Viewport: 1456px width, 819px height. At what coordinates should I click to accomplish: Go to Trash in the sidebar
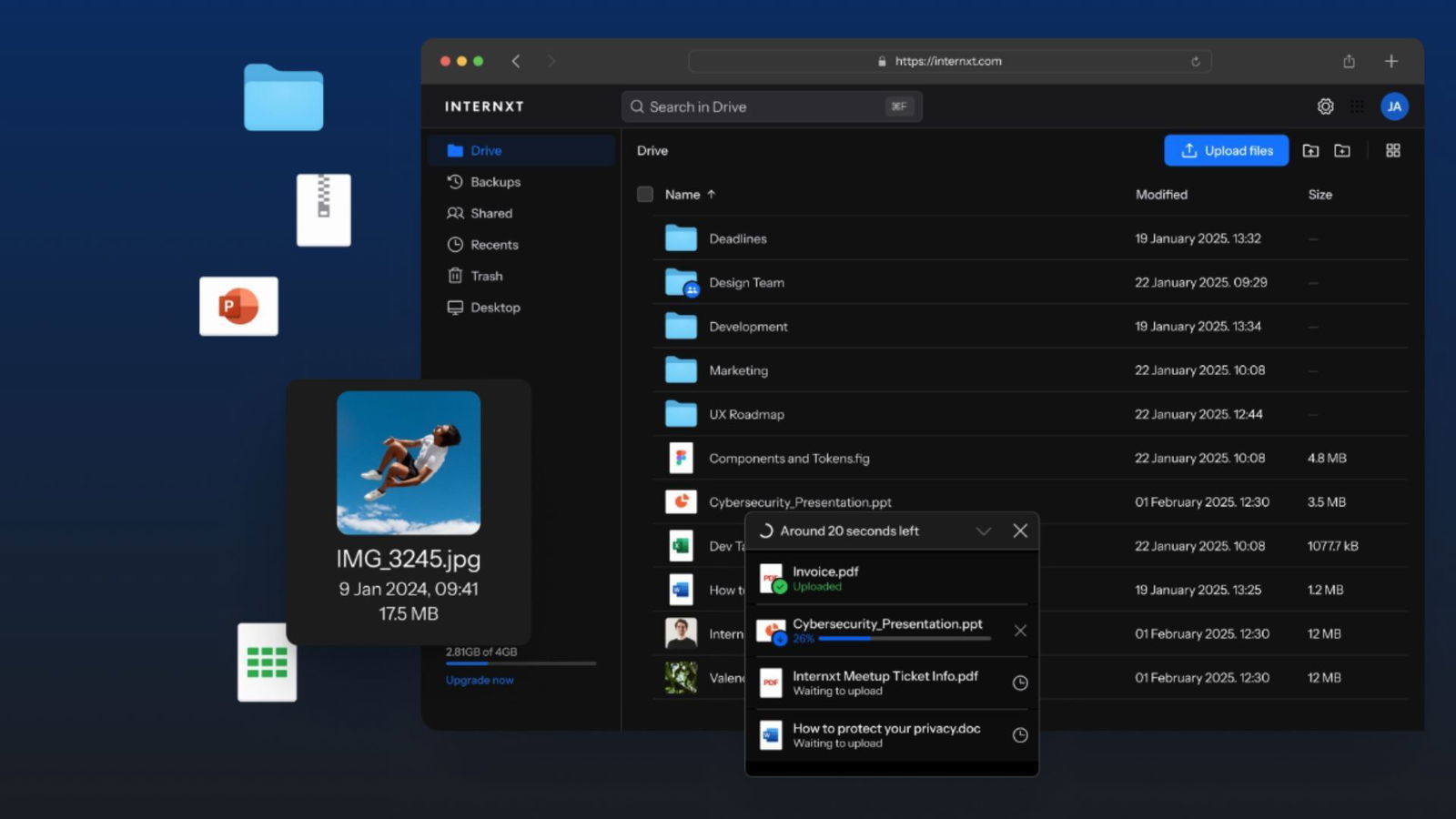[x=486, y=277]
